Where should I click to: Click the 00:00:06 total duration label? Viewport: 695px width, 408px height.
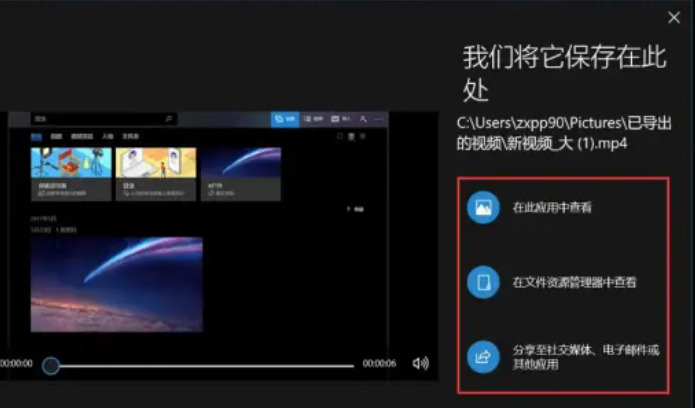click(x=379, y=364)
